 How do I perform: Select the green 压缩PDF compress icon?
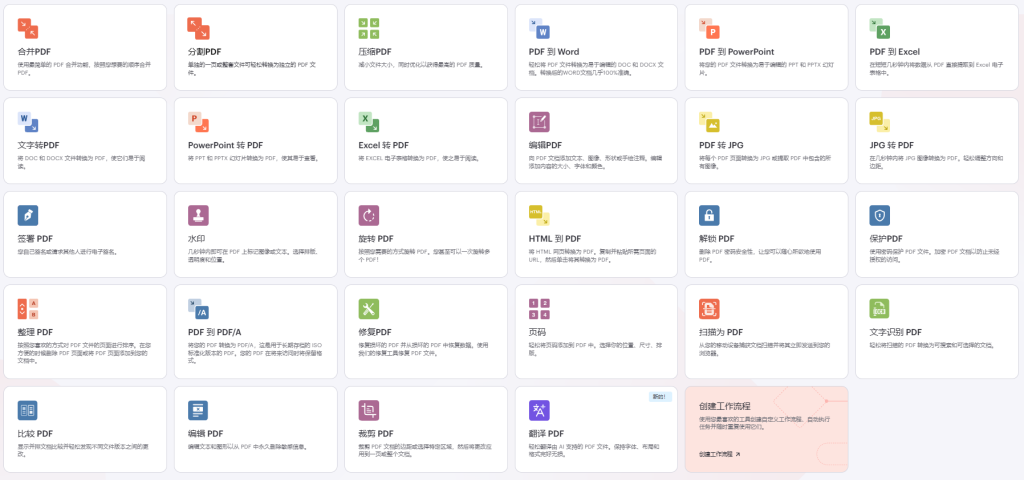pos(368,28)
